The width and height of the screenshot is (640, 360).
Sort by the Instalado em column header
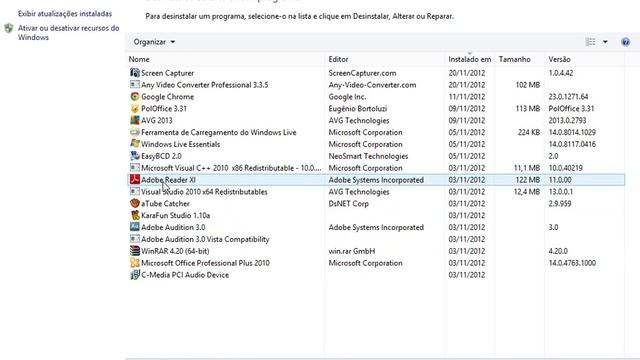(x=470, y=59)
